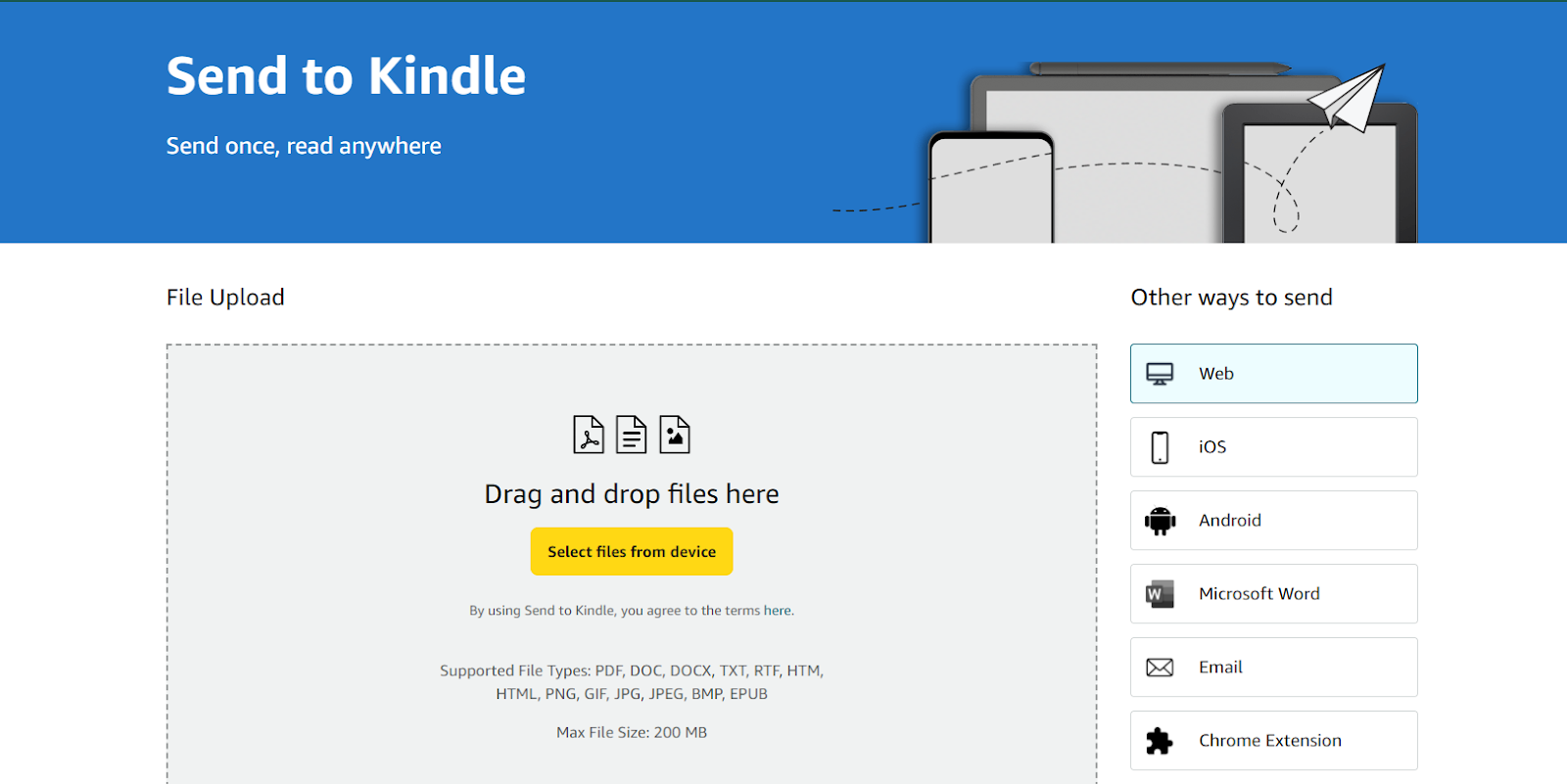
Task: Click the File Upload heading
Action: tap(225, 298)
